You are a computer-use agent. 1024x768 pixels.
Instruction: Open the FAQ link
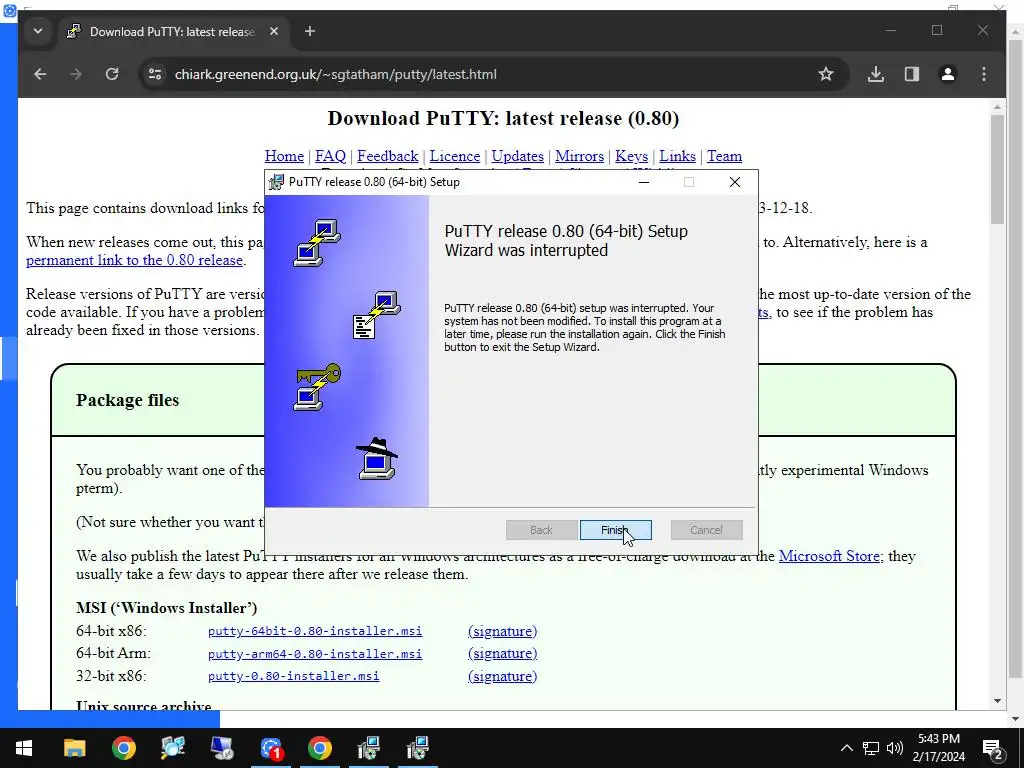click(x=330, y=156)
